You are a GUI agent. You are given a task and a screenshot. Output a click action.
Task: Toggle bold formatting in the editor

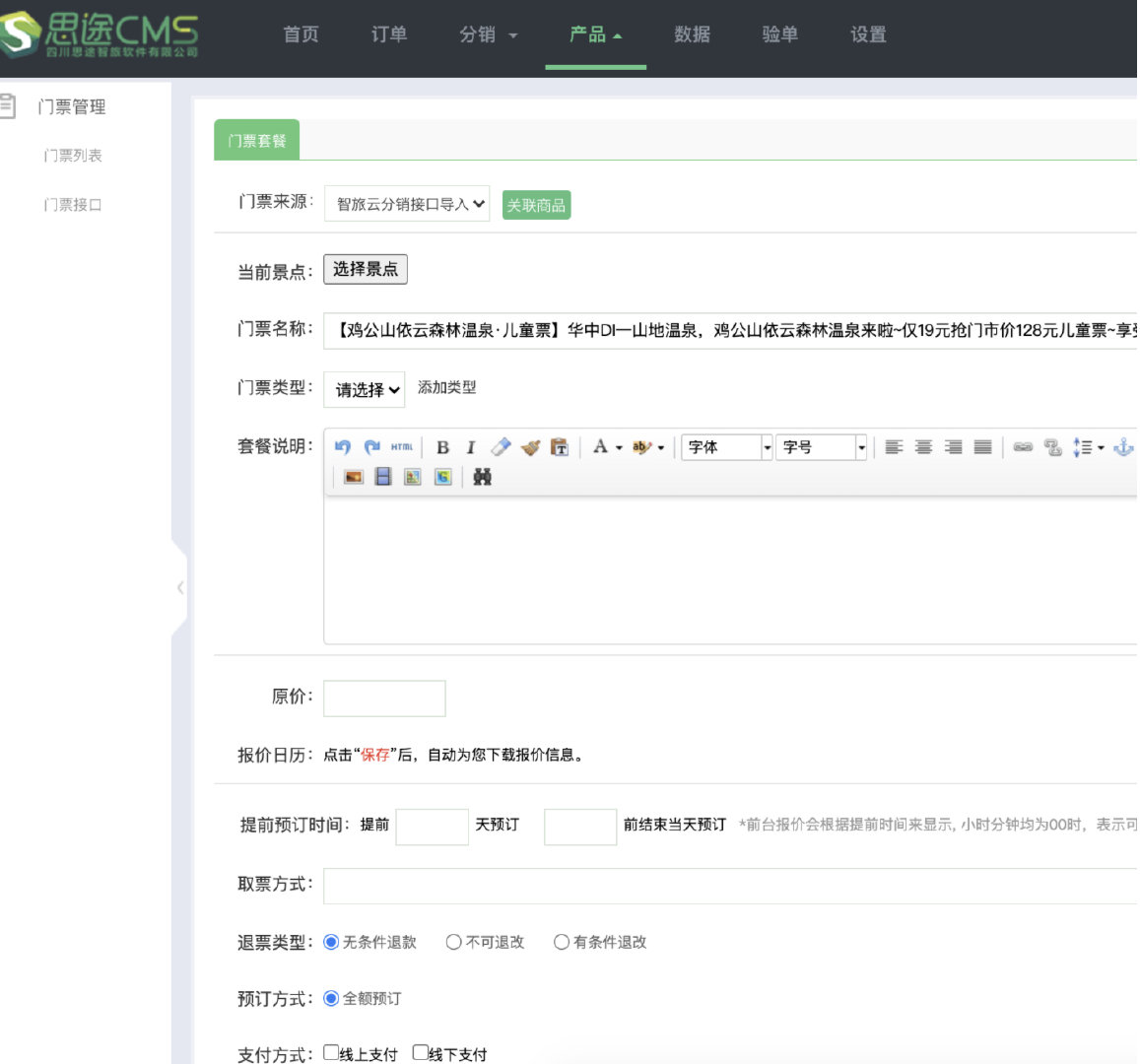coord(442,447)
